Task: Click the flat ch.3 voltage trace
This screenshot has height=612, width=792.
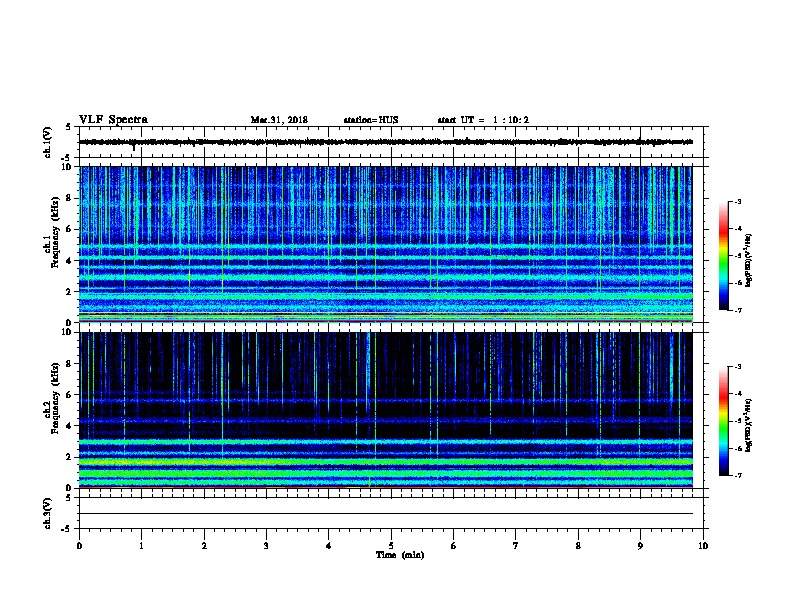Action: tap(386, 514)
